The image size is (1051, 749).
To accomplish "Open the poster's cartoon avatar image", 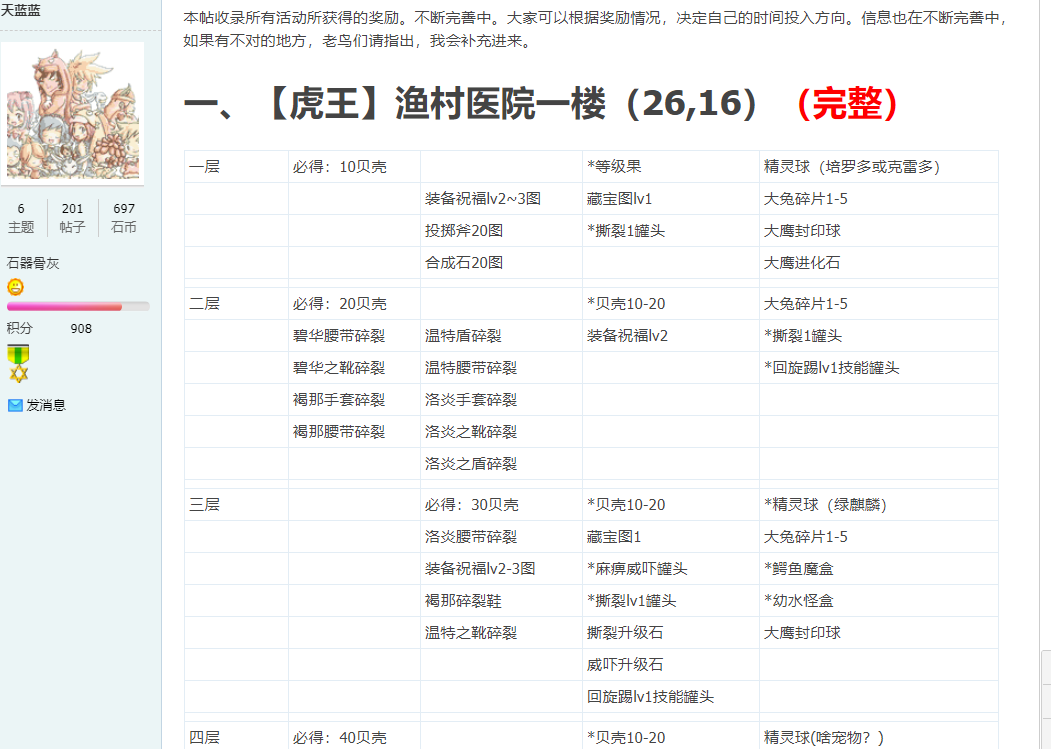I will coord(75,112).
